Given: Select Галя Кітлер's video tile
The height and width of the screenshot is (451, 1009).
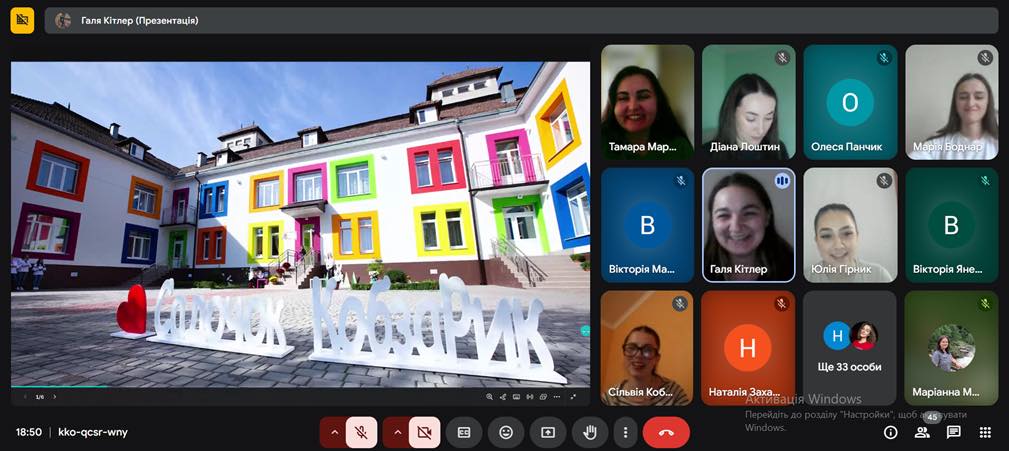Looking at the screenshot, I should tap(748, 225).
